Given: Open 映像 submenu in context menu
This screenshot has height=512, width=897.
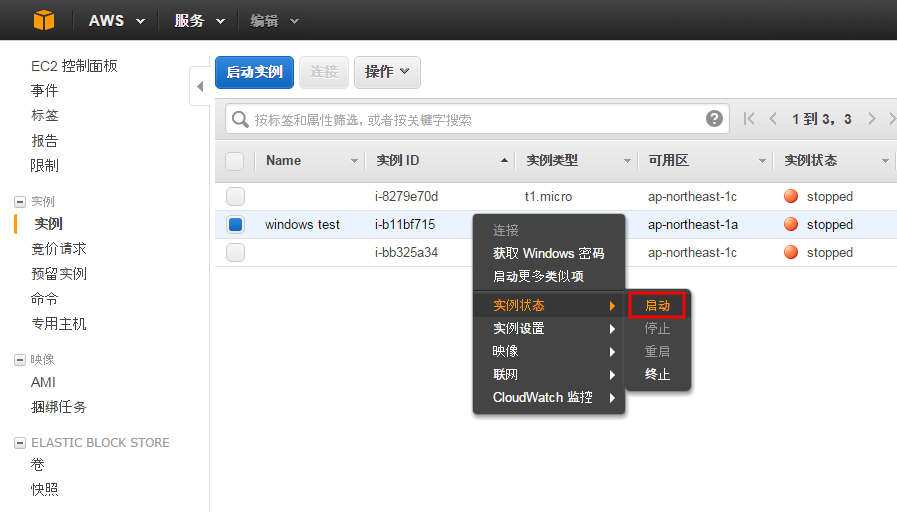Looking at the screenshot, I should point(549,351).
